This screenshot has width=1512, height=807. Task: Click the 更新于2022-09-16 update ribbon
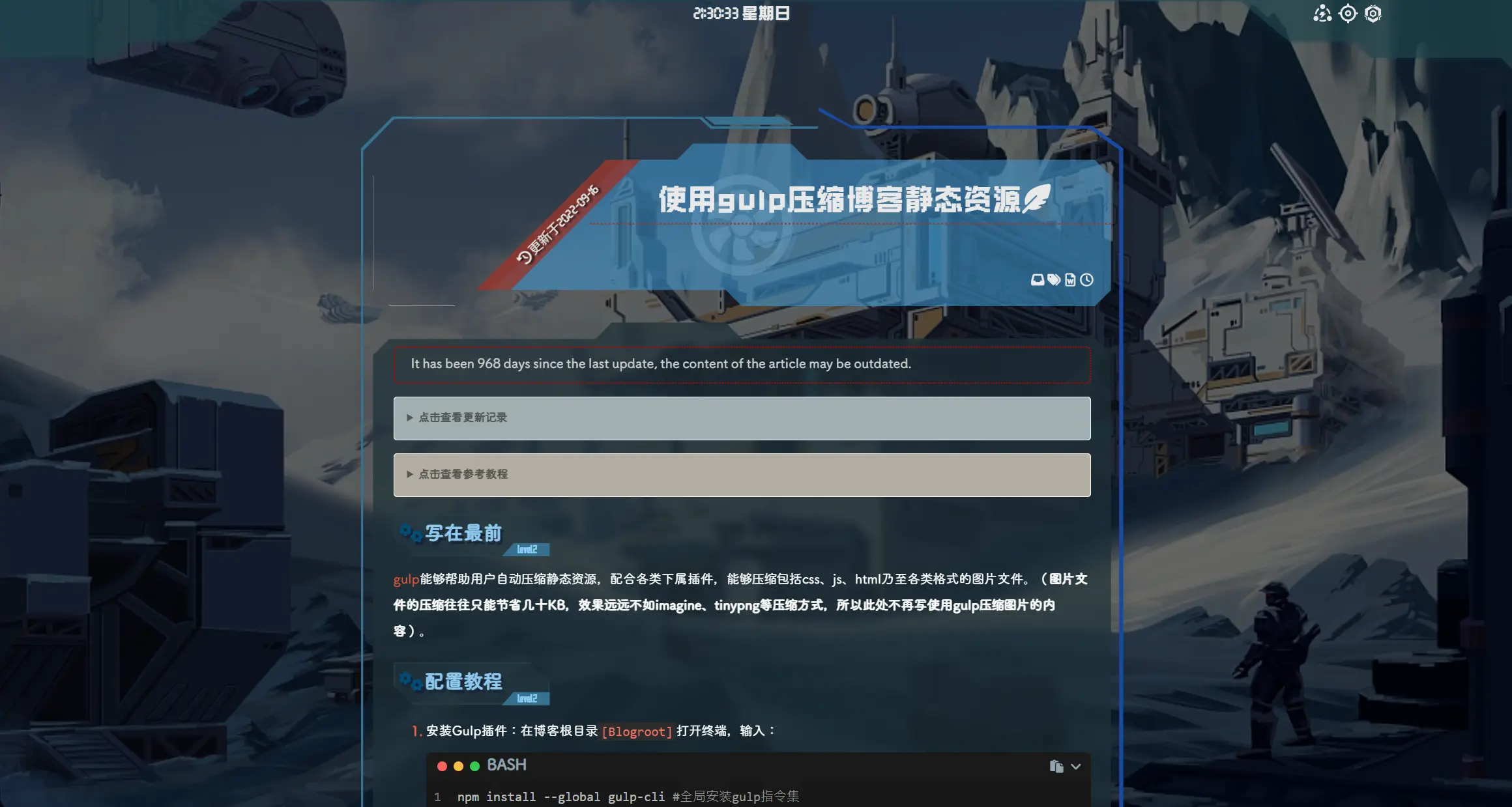558,225
